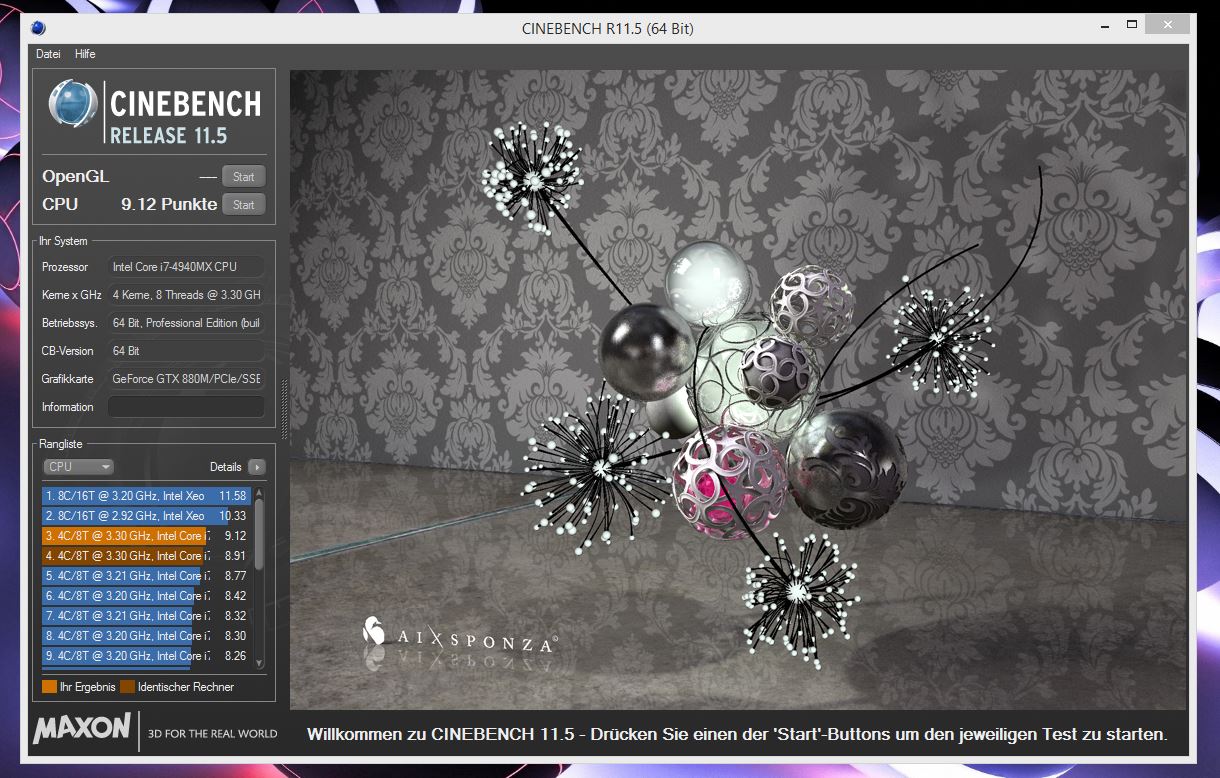1220x778 pixels.
Task: Select ranking entry 3 with 9.12 score
Action: click(x=145, y=536)
